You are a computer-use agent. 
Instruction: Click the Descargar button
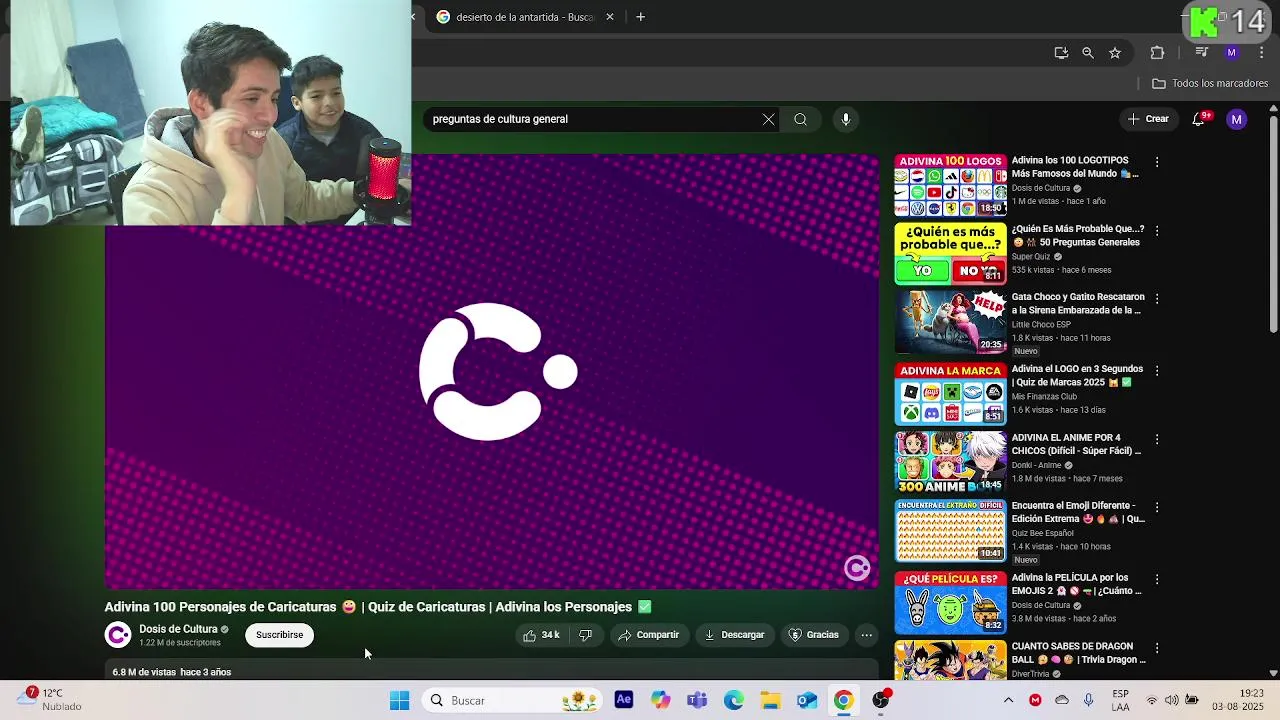click(x=734, y=635)
